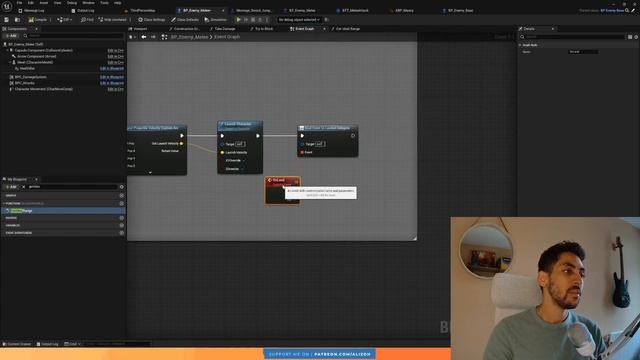Open the Diff dropdown
Viewport: 640px width, 360px height.
coord(64,20)
